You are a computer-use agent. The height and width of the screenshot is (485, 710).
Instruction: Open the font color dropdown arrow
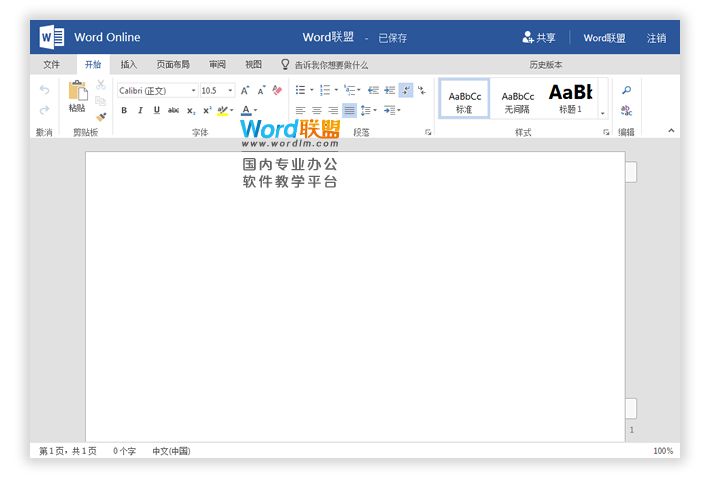coord(255,110)
